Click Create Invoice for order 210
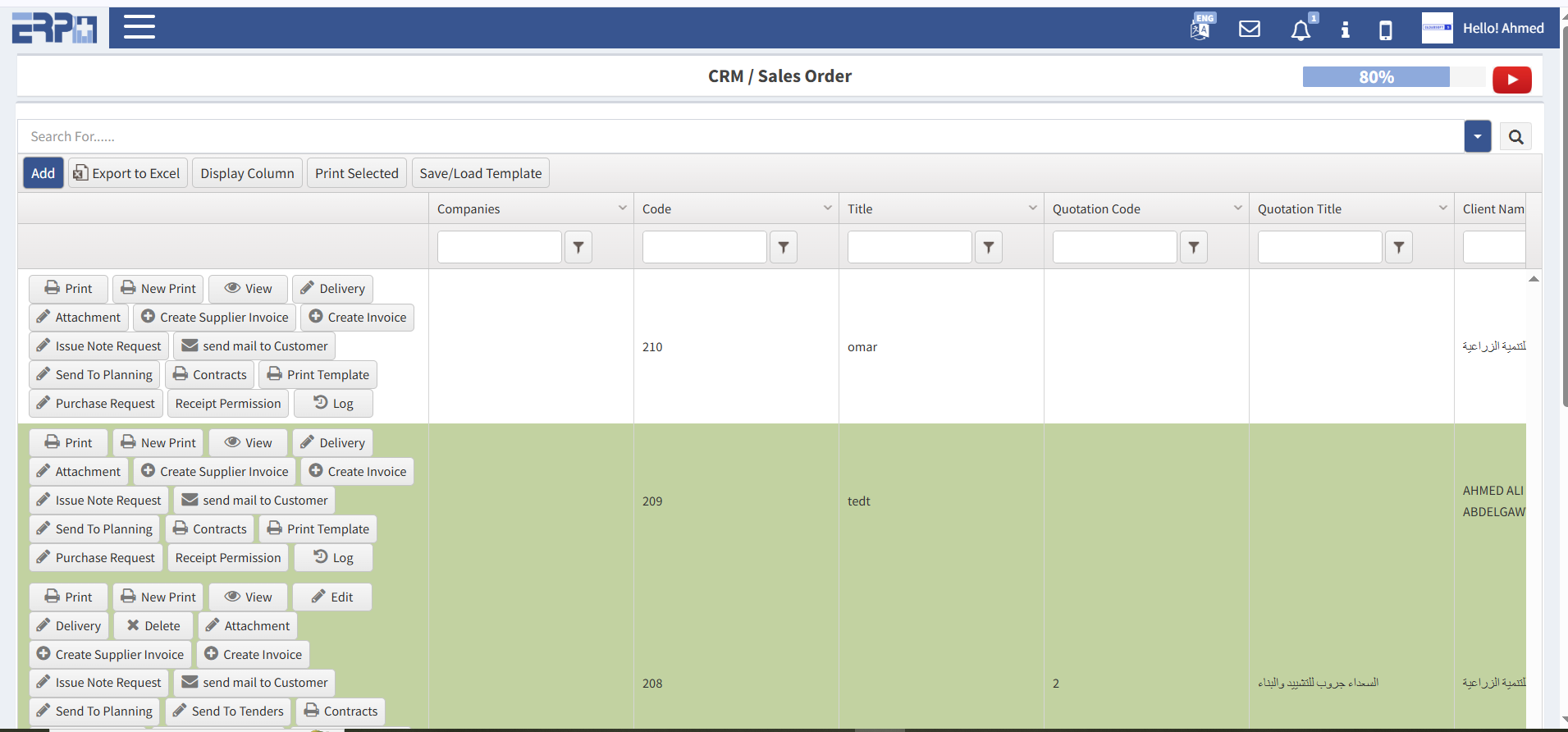 358,318
